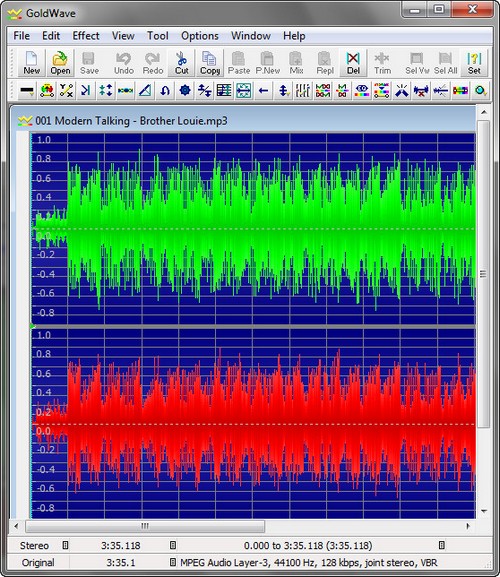Open the status format button beside 3:35.118 length
This screenshot has width=500, height=577.
pyautogui.click(x=173, y=545)
